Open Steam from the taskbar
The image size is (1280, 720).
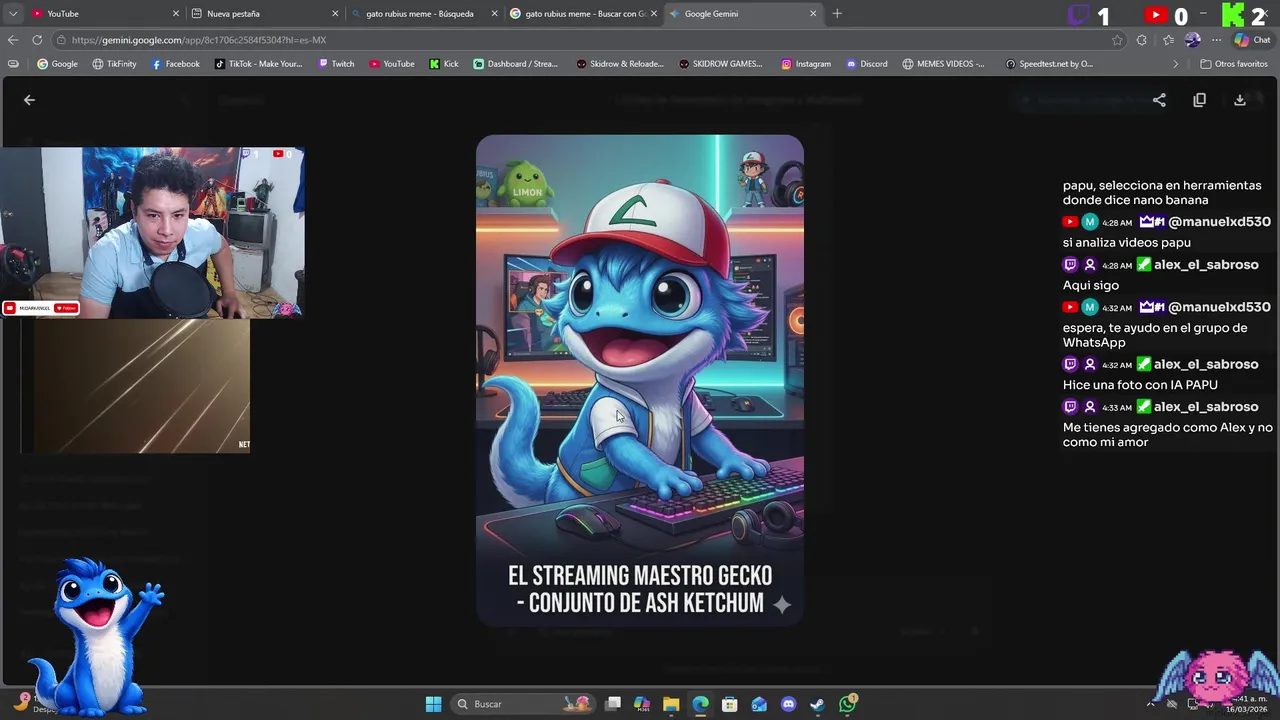[817, 704]
